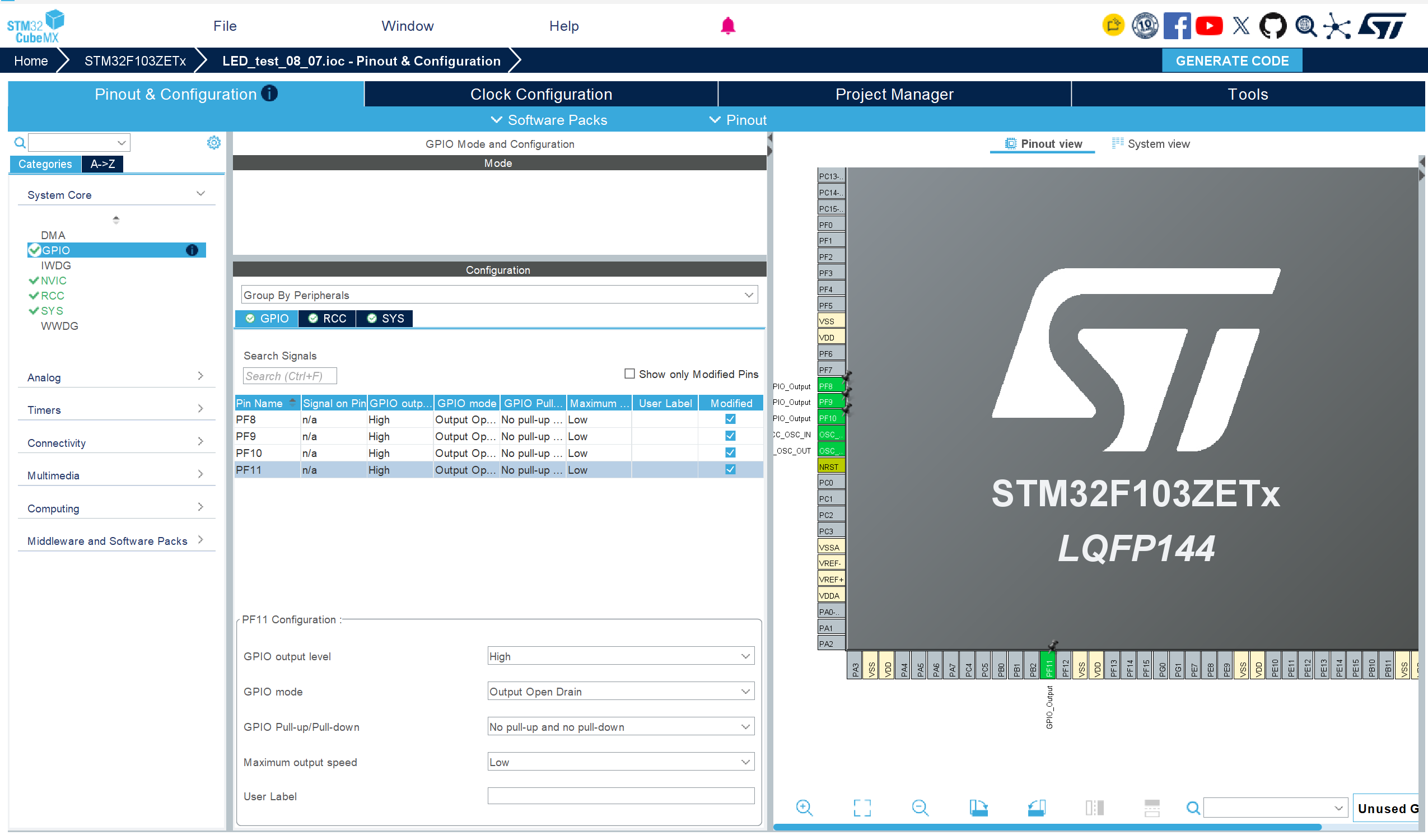Select NVIC in System Core list

(53, 281)
